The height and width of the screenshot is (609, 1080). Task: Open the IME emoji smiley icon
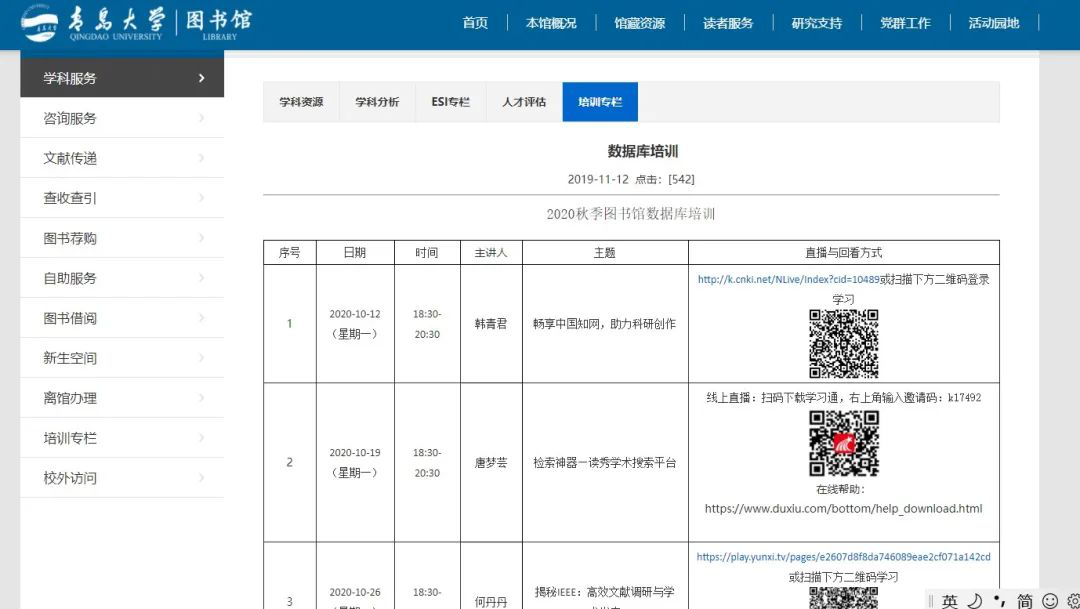(1050, 601)
